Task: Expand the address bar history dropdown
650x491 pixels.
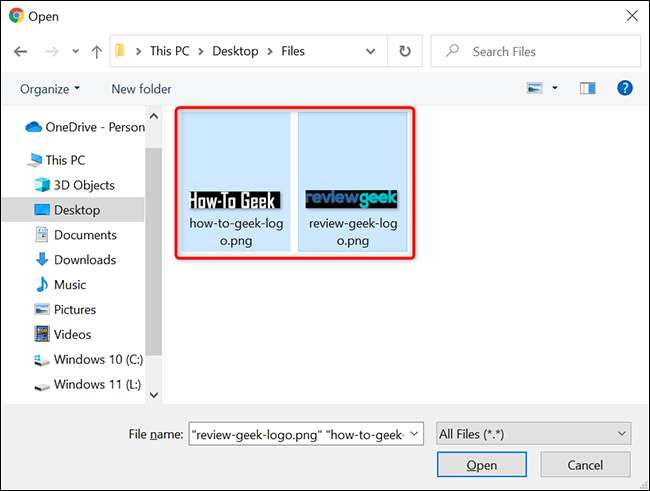Action: [x=370, y=51]
